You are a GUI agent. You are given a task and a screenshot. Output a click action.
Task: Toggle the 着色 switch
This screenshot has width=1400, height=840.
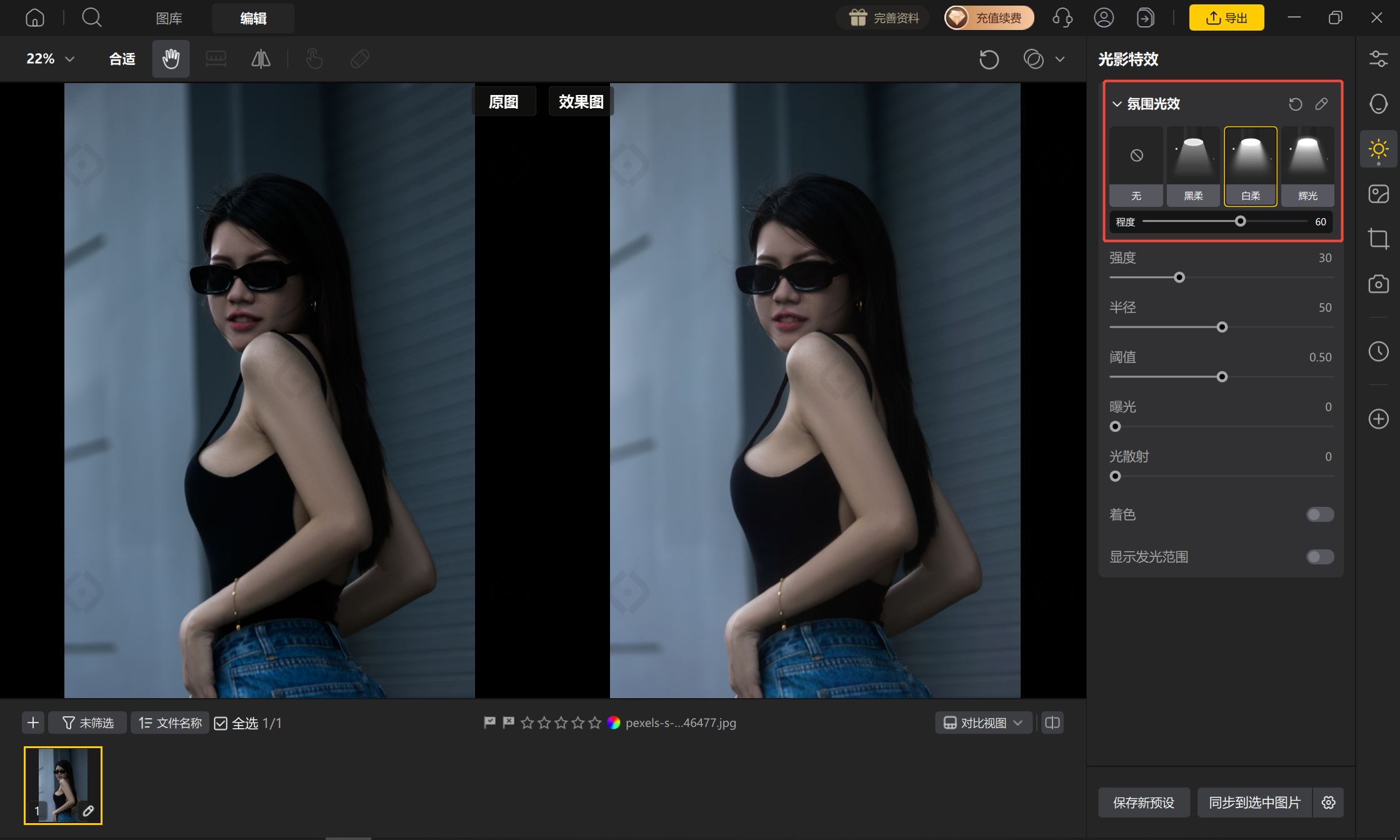pyautogui.click(x=1320, y=514)
